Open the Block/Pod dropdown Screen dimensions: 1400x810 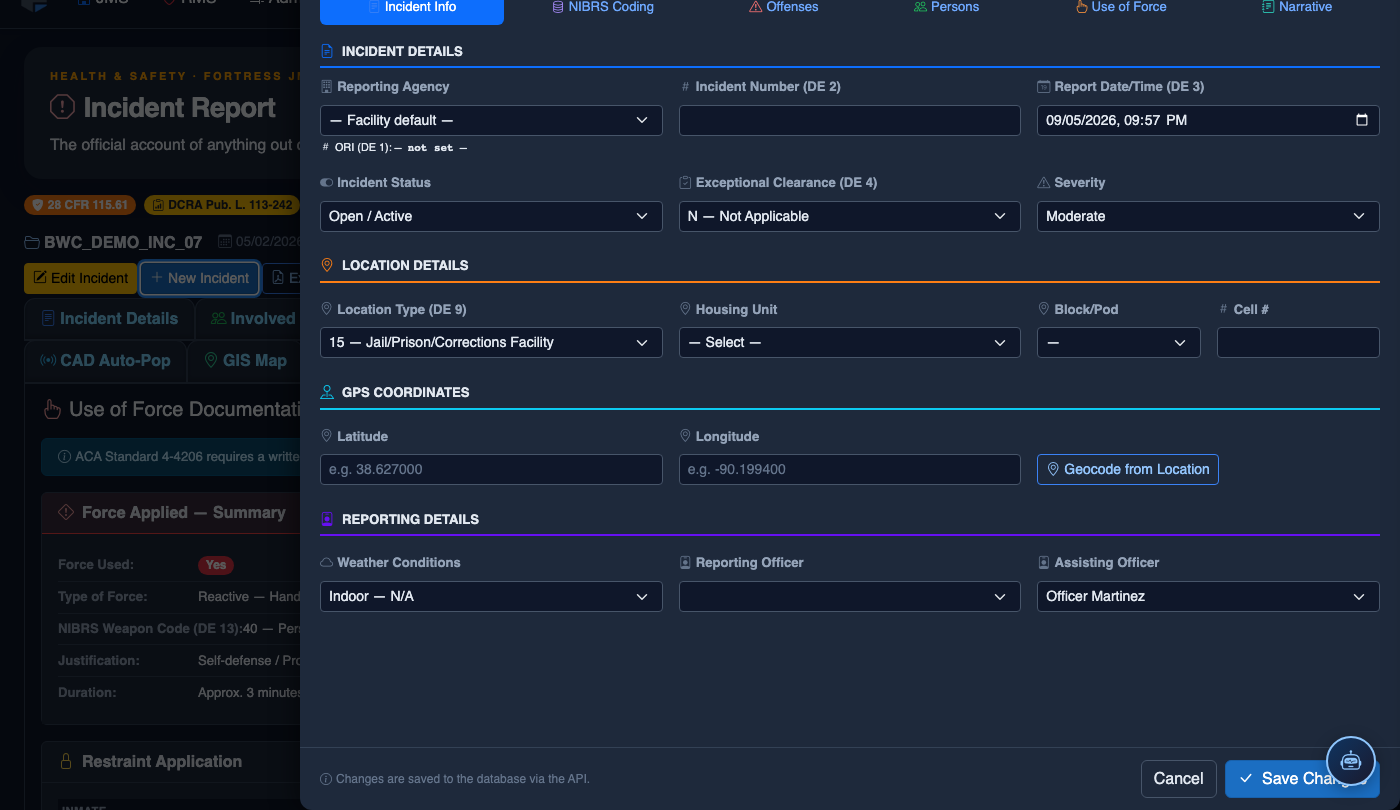pyautogui.click(x=1119, y=342)
